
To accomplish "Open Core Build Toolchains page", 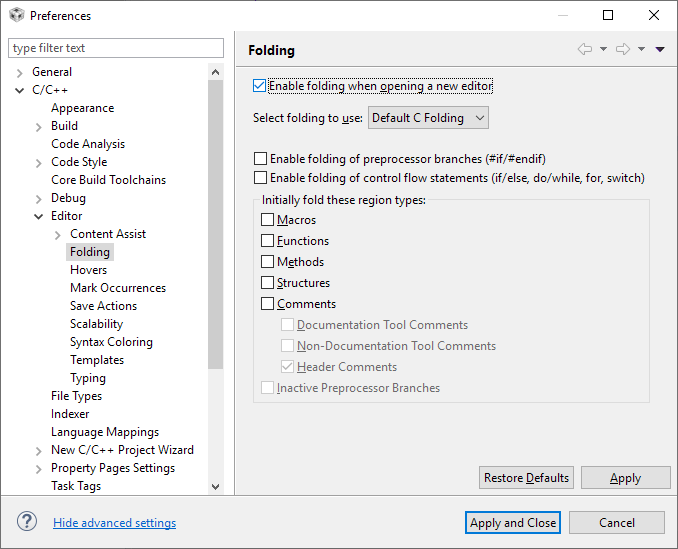I will (109, 179).
